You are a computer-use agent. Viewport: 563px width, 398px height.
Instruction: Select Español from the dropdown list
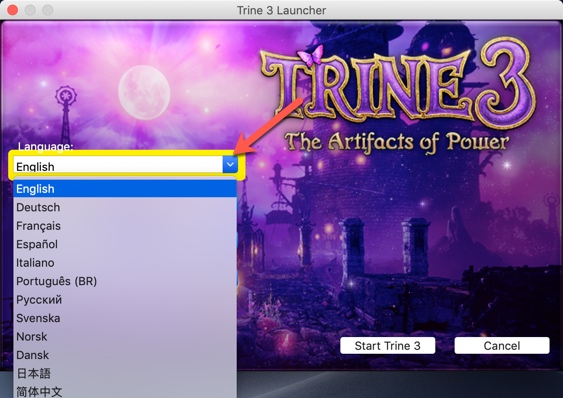coord(125,244)
